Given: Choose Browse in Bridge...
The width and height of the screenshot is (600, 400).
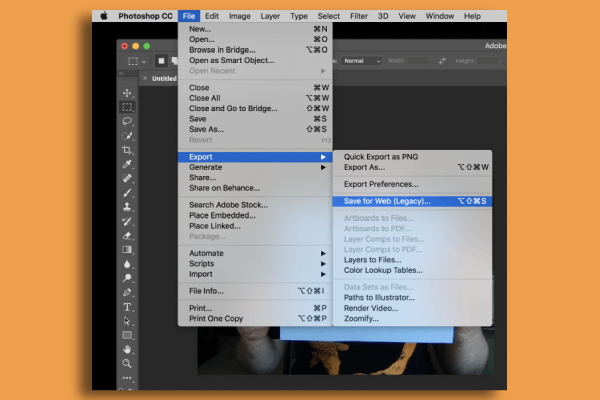Looking at the screenshot, I should [255, 50].
